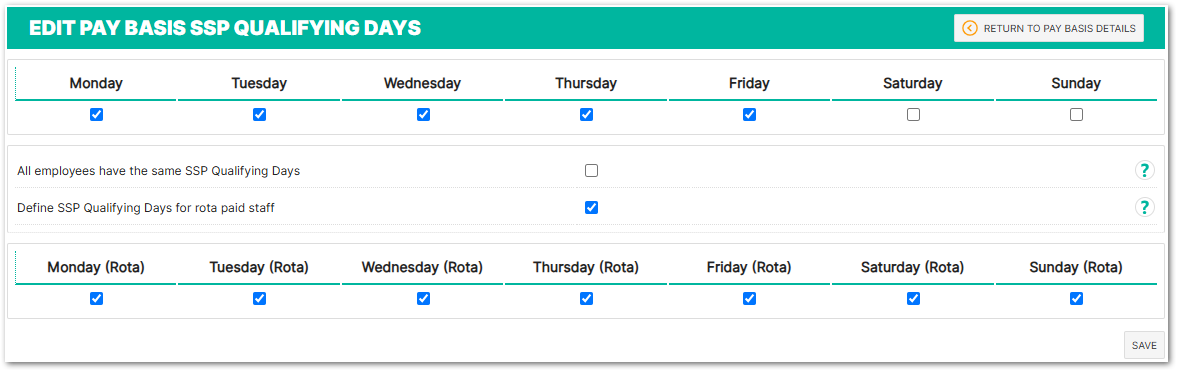The height and width of the screenshot is (371, 1177).
Task: Open help for same SSP Qualifying Days option
Action: [x=1144, y=170]
